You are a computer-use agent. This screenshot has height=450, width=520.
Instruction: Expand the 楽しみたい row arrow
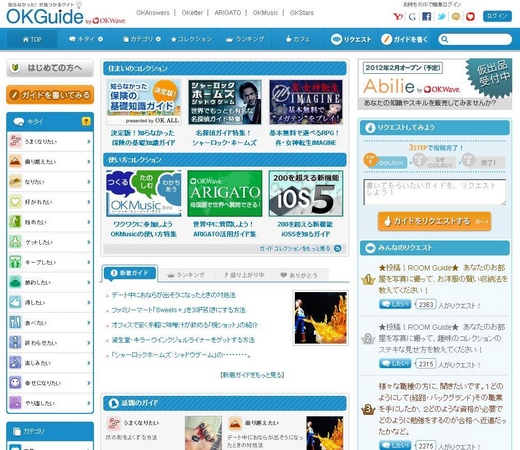(89, 363)
